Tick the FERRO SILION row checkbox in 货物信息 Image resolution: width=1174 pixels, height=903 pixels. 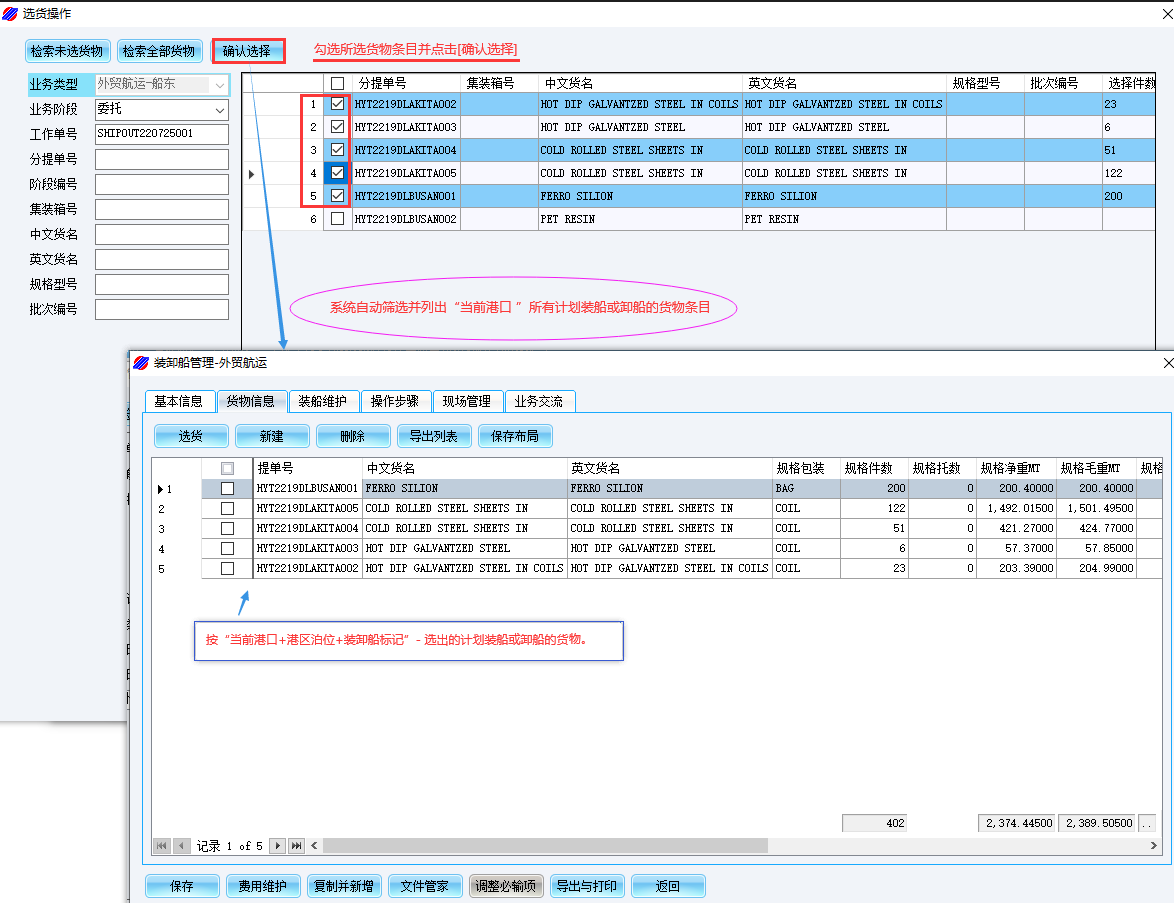point(227,489)
